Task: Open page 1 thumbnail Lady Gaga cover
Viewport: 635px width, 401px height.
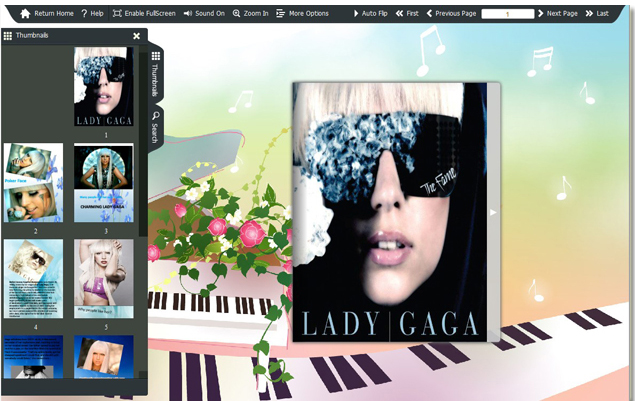Action: tap(104, 86)
